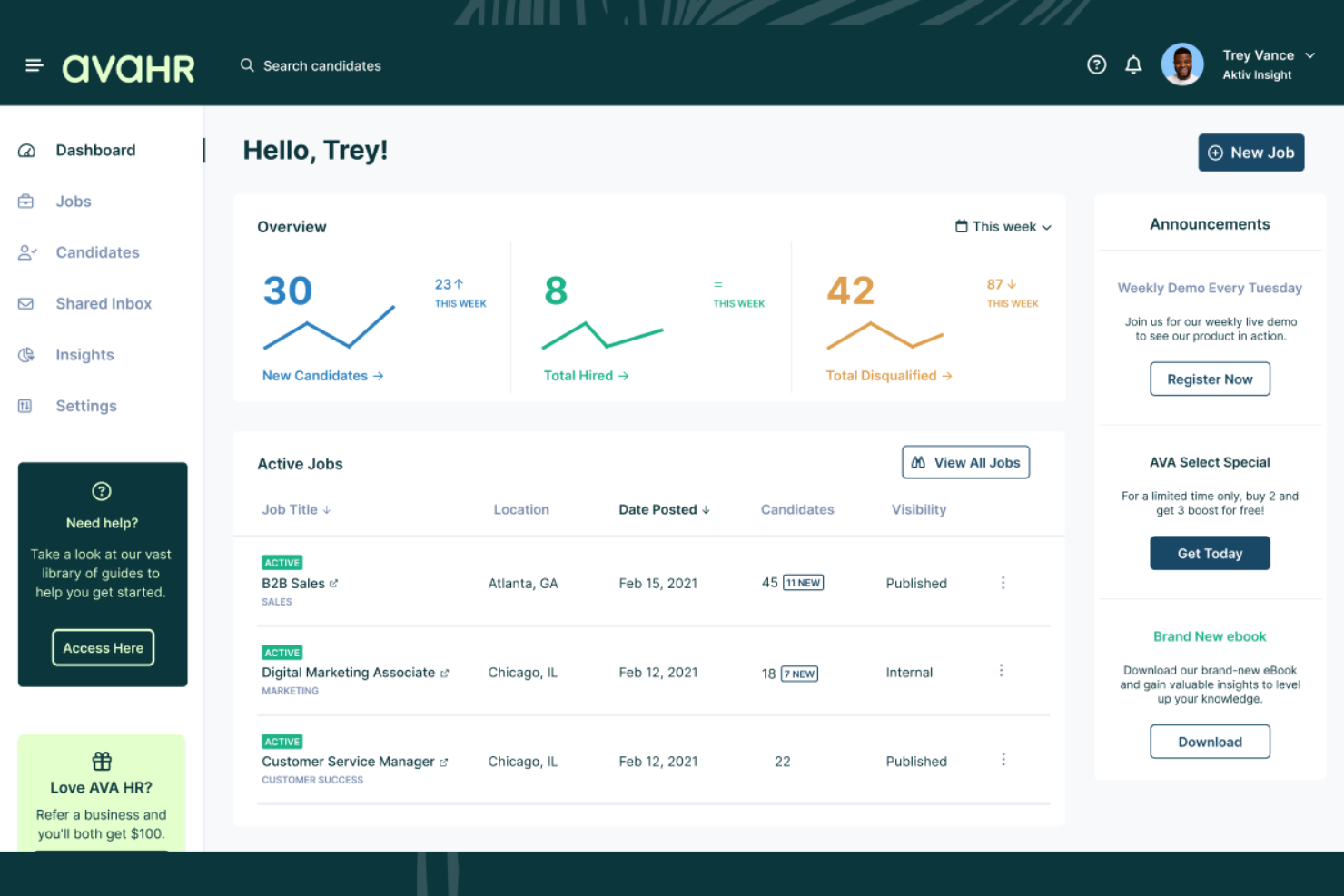Viewport: 1344px width, 896px height.
Task: Click the search candidates magnifier icon
Action: [246, 64]
